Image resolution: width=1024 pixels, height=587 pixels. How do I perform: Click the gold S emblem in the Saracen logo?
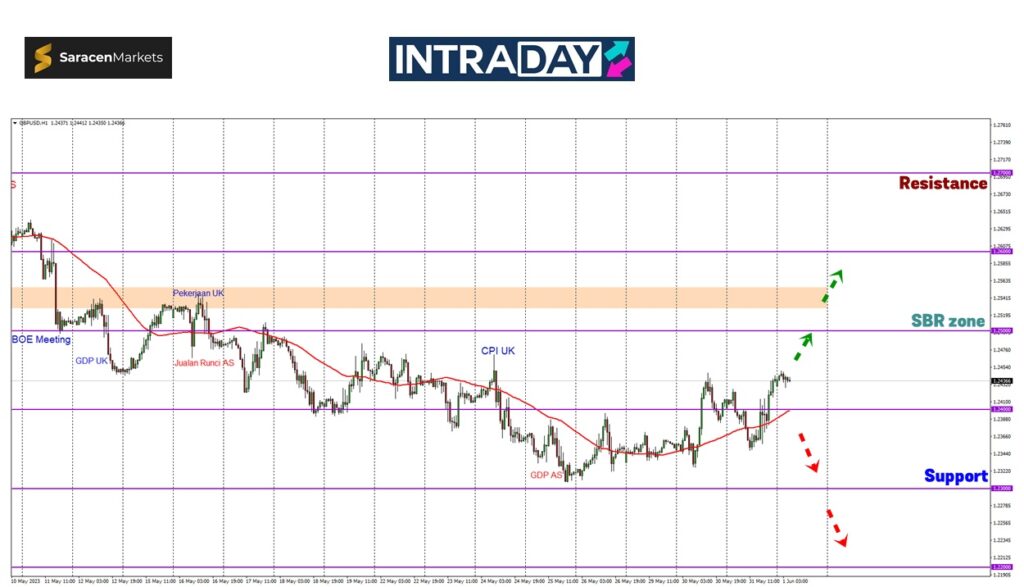tap(43, 58)
